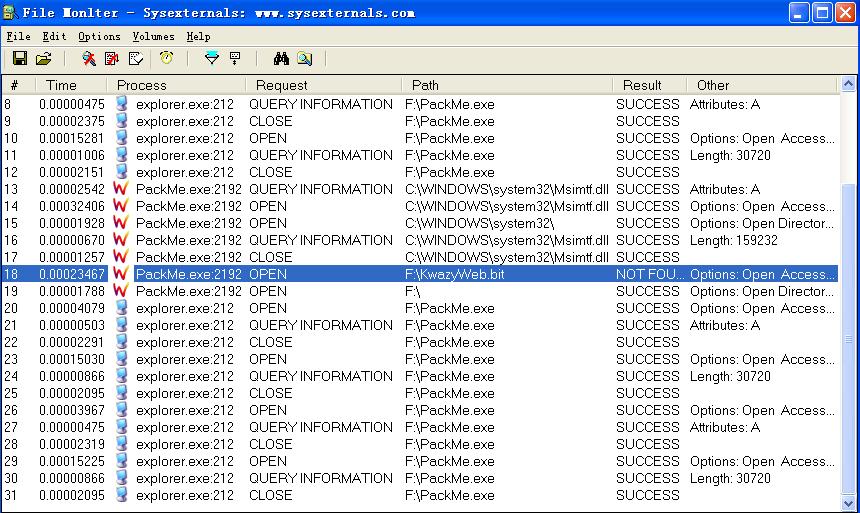Click the Find binoculars icon

pyautogui.click(x=281, y=58)
